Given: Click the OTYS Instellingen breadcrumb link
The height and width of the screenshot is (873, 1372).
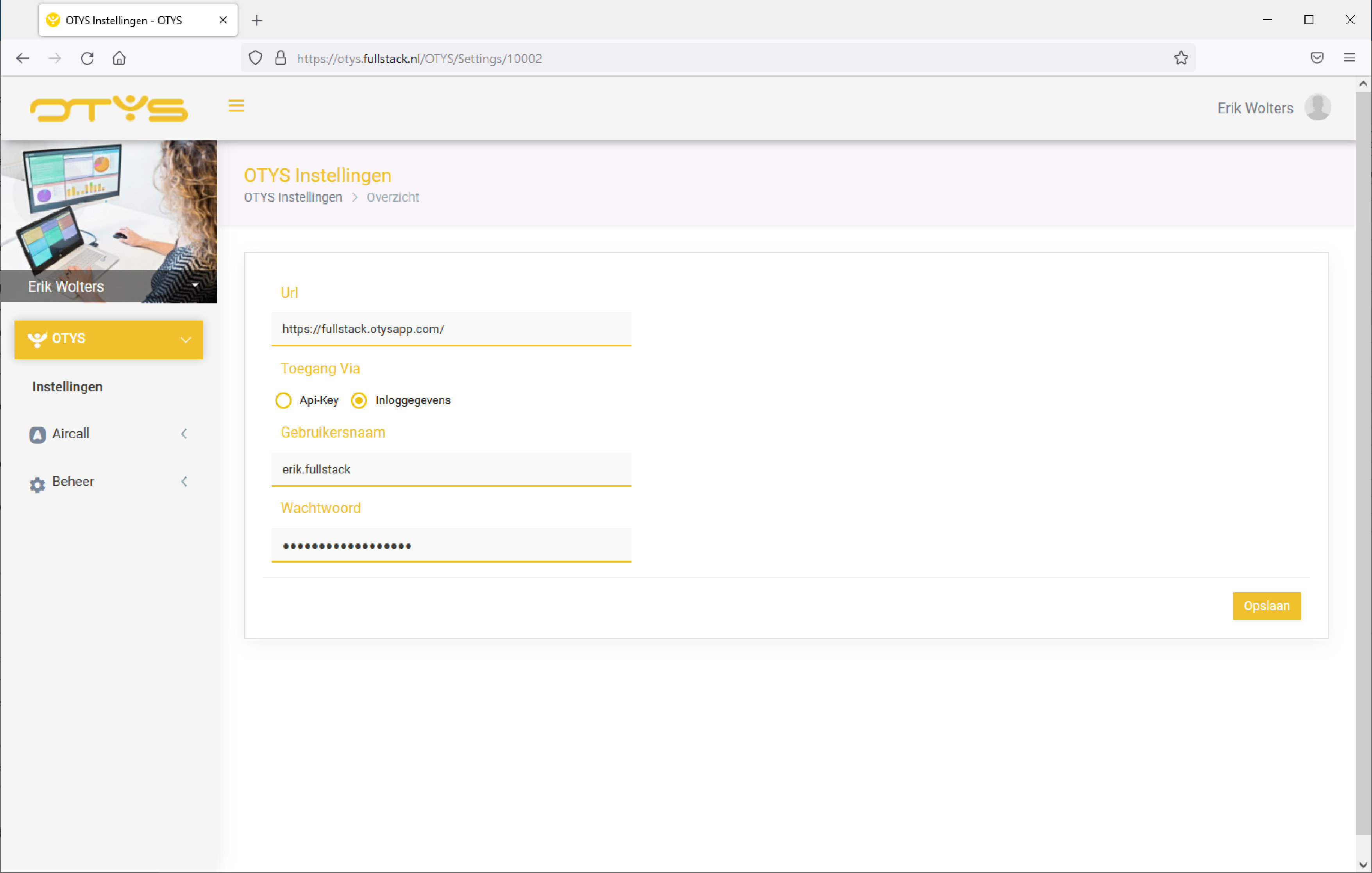Looking at the screenshot, I should [293, 197].
